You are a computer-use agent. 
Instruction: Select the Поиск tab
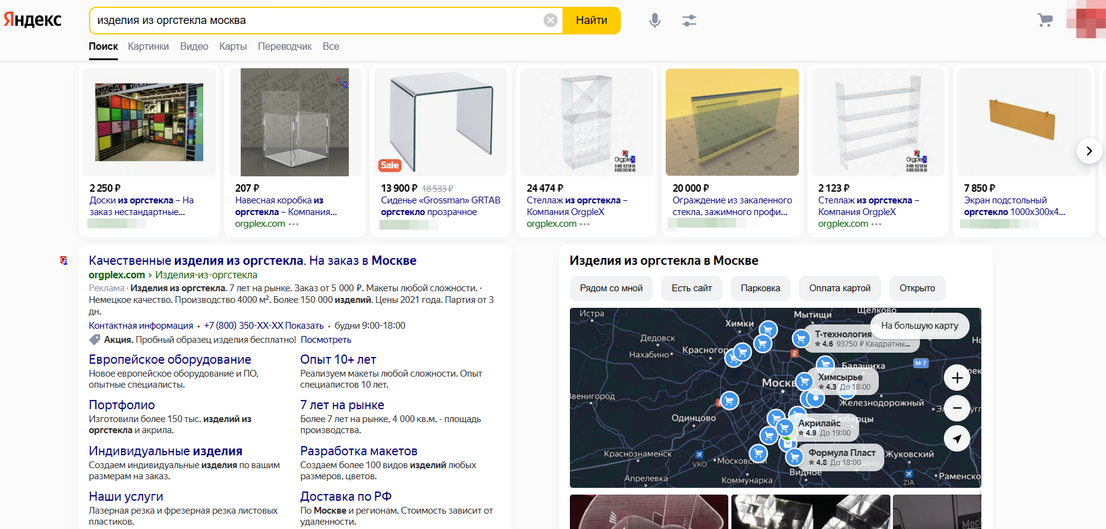(103, 47)
